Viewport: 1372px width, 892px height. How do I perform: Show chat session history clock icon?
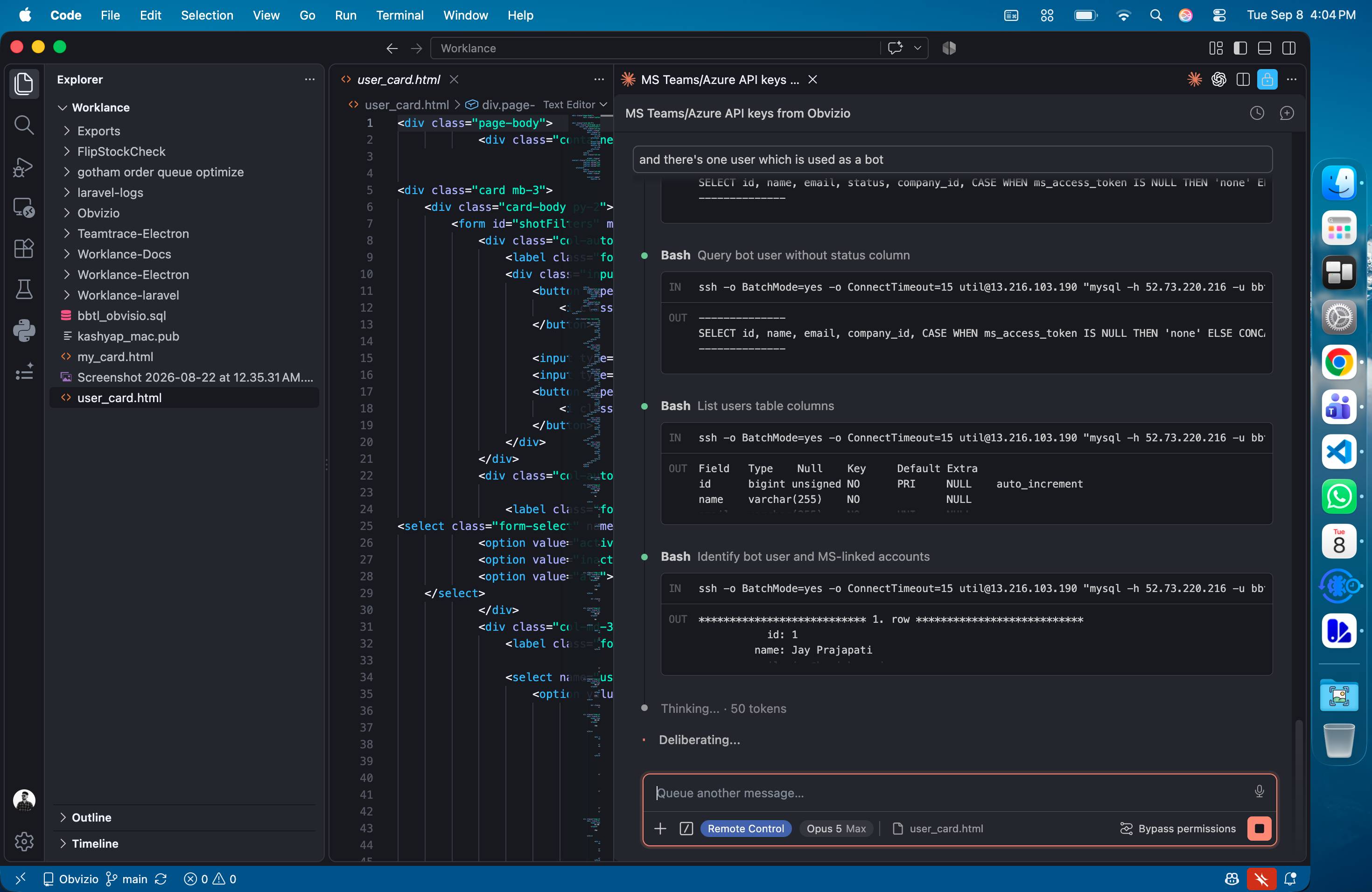[x=1257, y=113]
